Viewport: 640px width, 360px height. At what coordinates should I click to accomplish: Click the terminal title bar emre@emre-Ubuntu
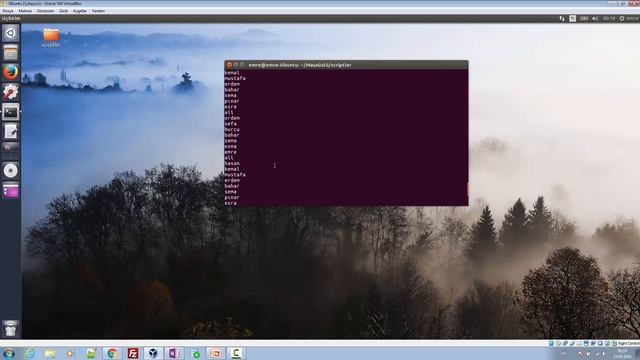click(346, 65)
